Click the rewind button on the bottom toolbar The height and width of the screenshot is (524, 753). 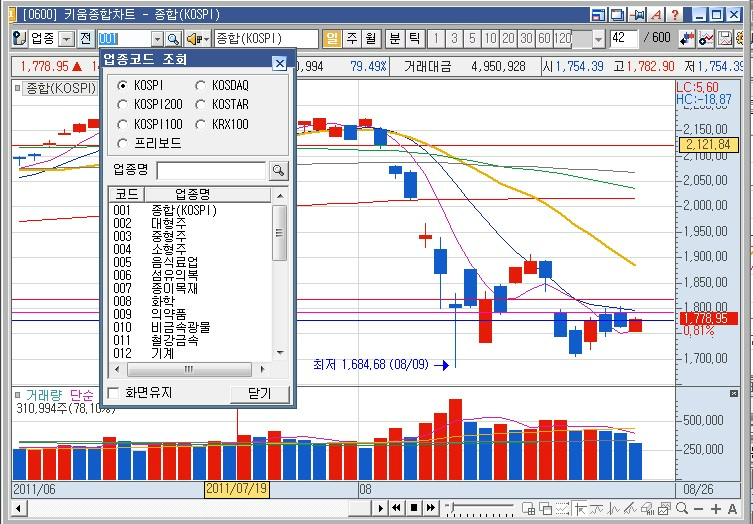pyautogui.click(x=397, y=508)
